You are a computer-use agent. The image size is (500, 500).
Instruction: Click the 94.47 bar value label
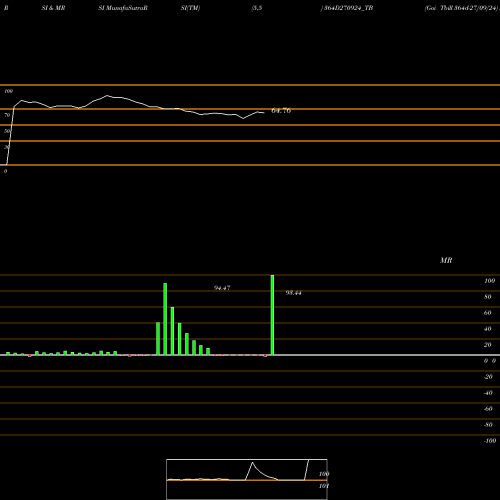point(222,288)
